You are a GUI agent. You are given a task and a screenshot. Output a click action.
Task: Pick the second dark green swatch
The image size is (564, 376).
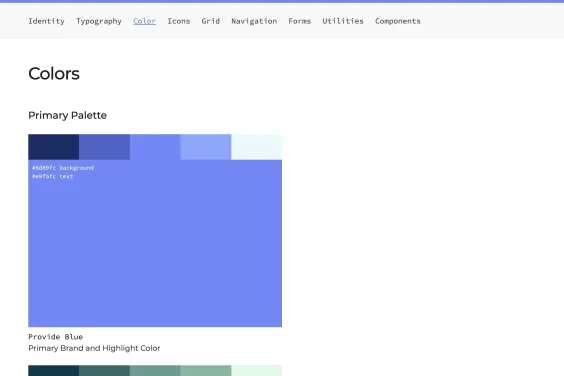pyautogui.click(x=104, y=371)
